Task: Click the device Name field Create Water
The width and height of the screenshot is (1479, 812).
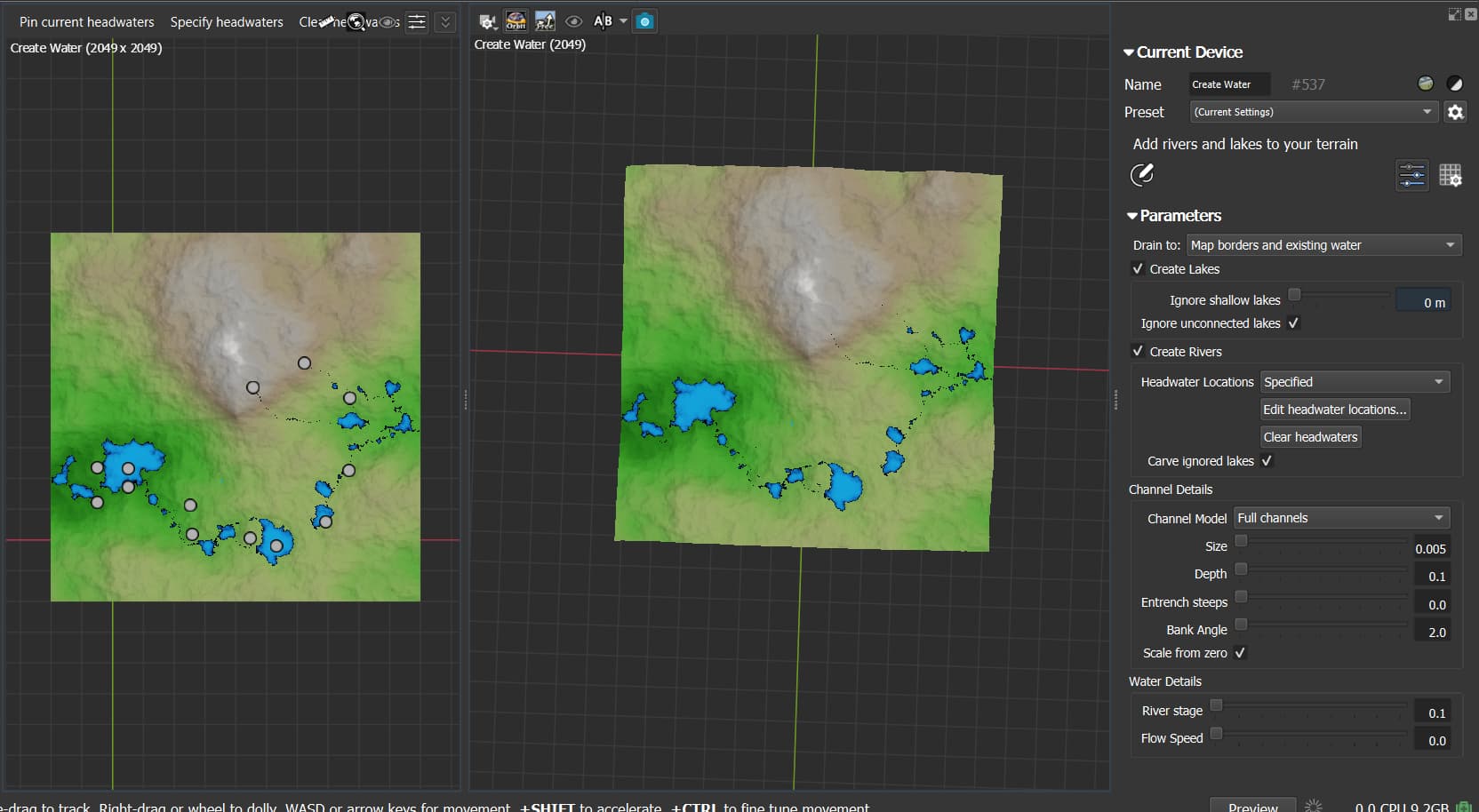Action: point(1230,84)
